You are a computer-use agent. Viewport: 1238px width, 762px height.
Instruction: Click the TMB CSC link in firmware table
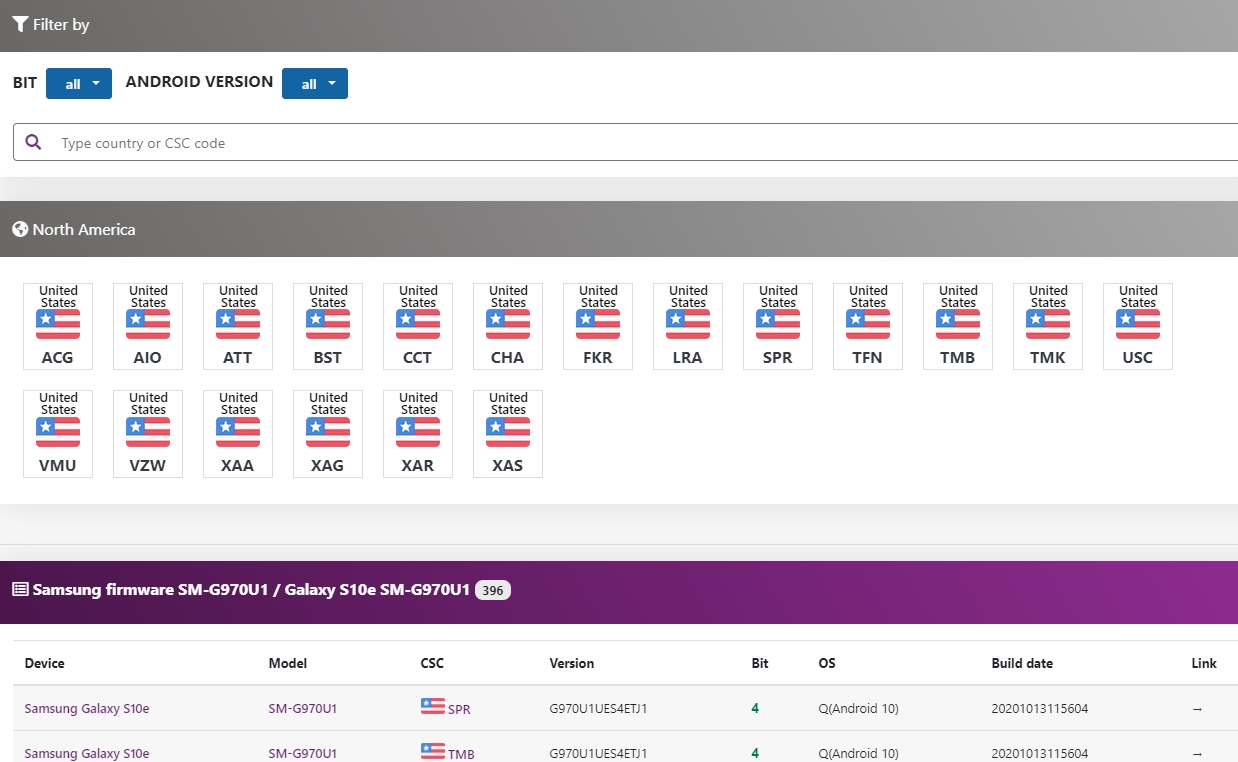(x=460, y=754)
